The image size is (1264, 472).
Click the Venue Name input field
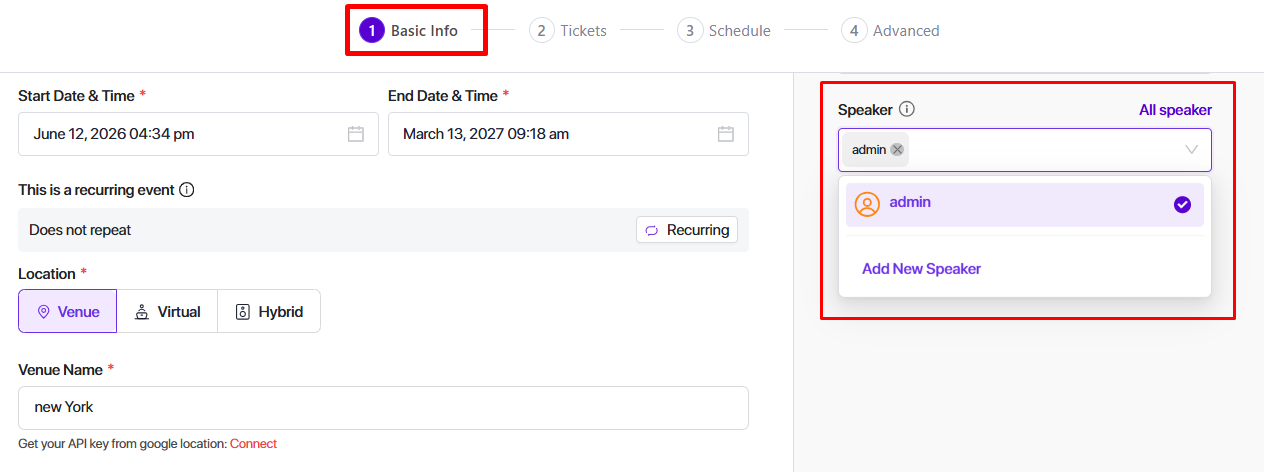point(383,408)
